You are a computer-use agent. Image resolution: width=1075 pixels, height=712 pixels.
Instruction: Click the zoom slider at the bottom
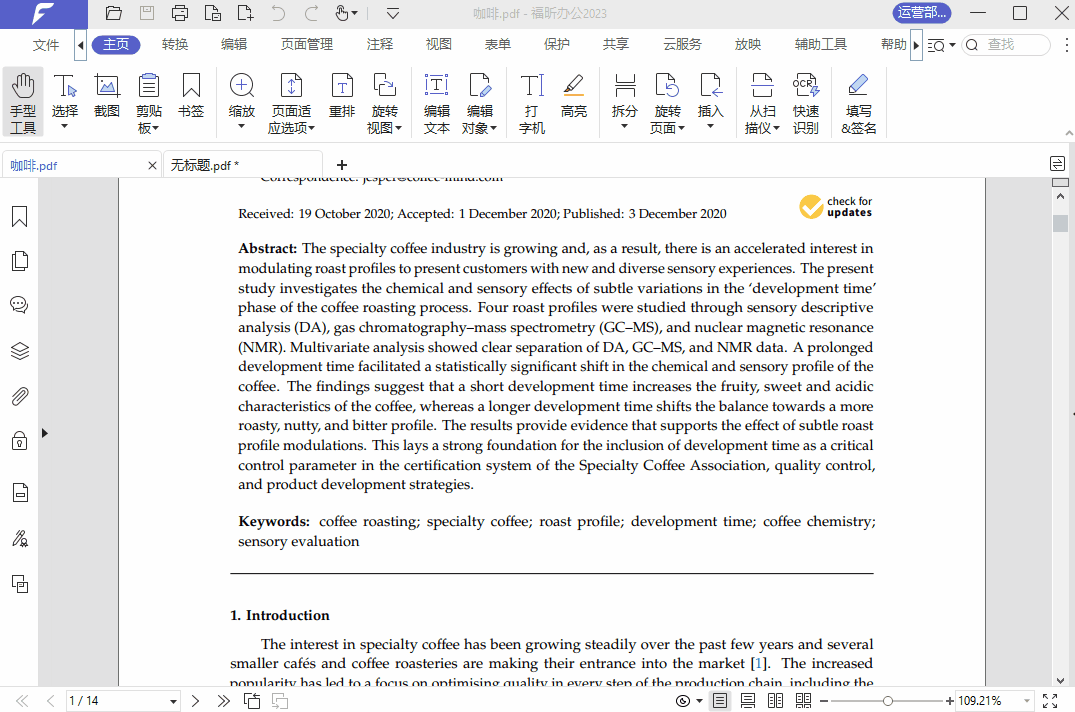(x=887, y=701)
